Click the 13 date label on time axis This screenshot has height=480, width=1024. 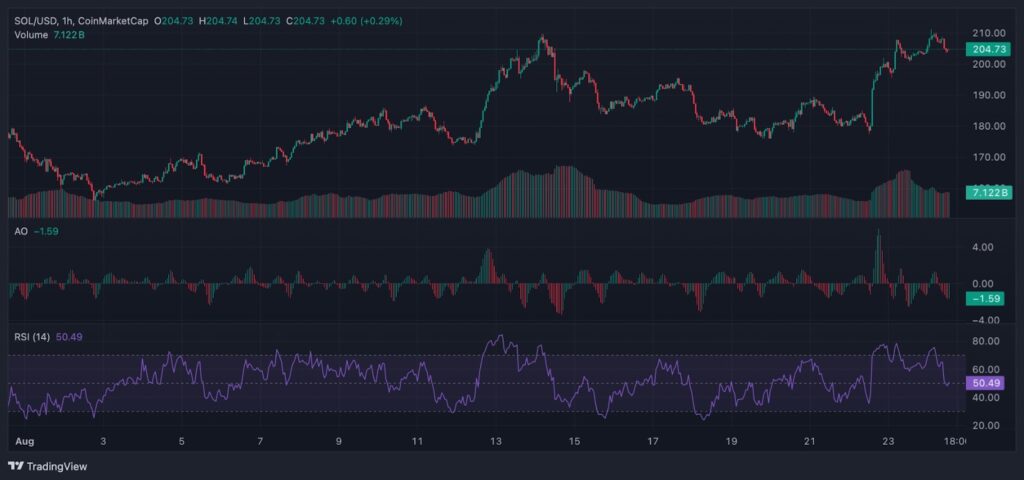tap(496, 441)
